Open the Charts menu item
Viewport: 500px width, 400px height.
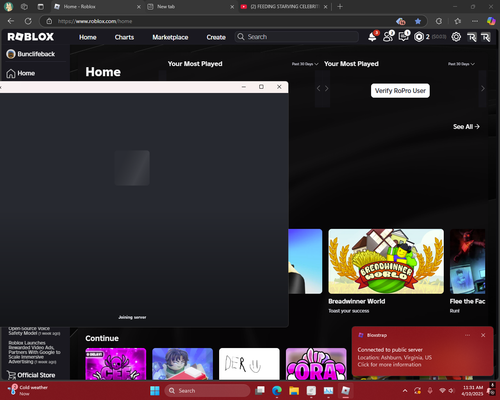(x=124, y=37)
